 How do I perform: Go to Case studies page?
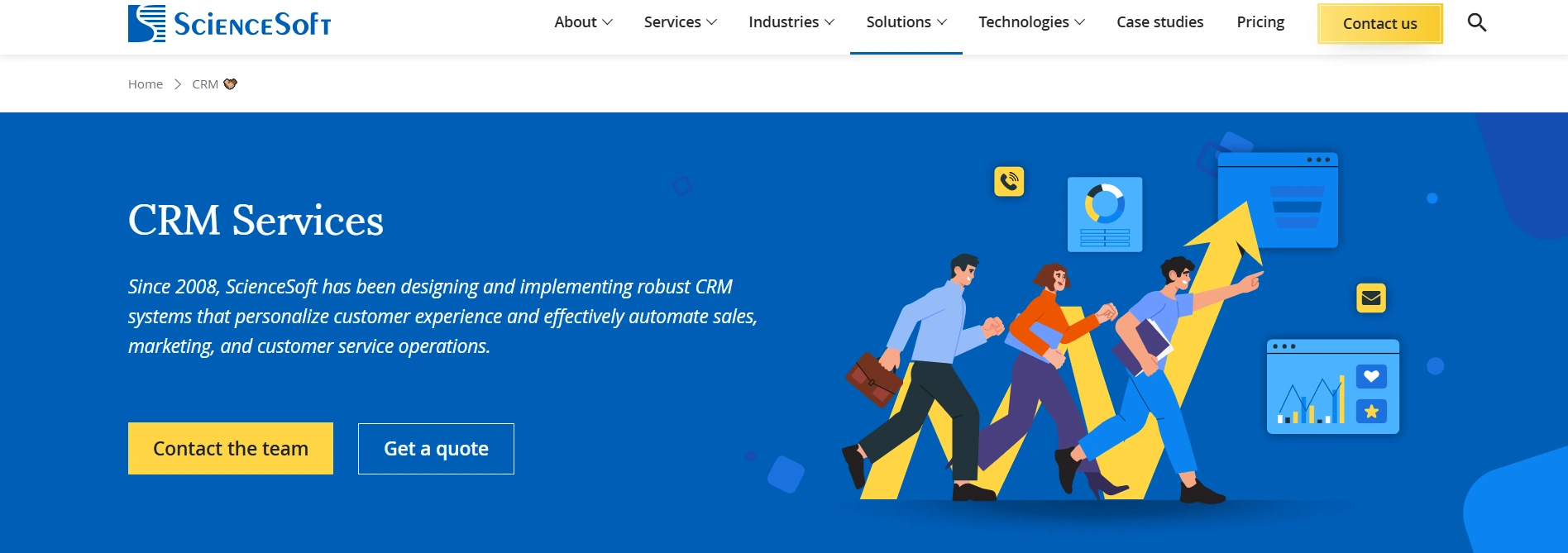[1159, 22]
